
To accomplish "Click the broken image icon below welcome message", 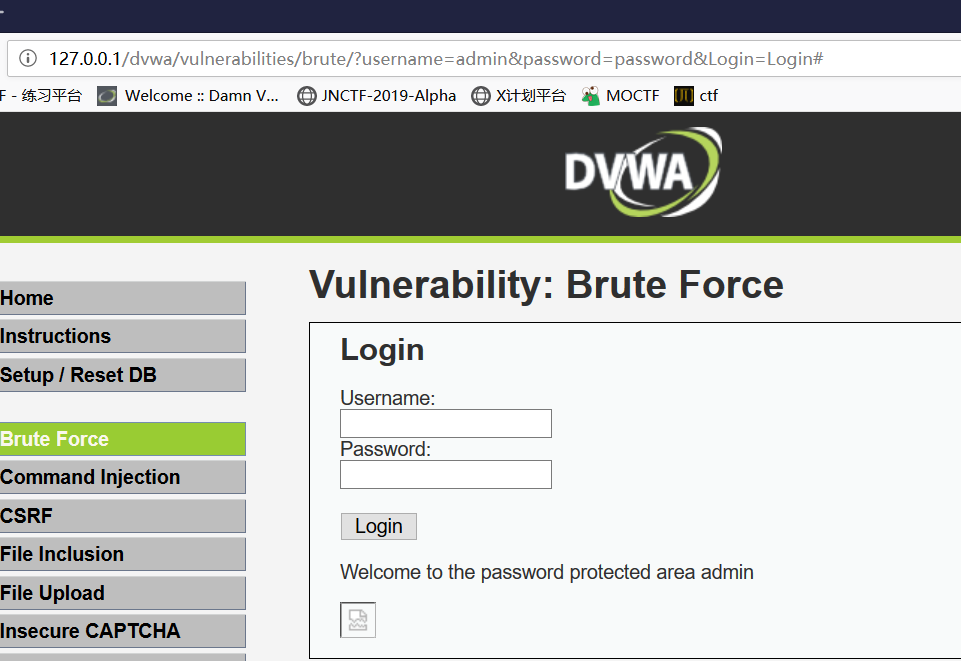I will (x=358, y=620).
